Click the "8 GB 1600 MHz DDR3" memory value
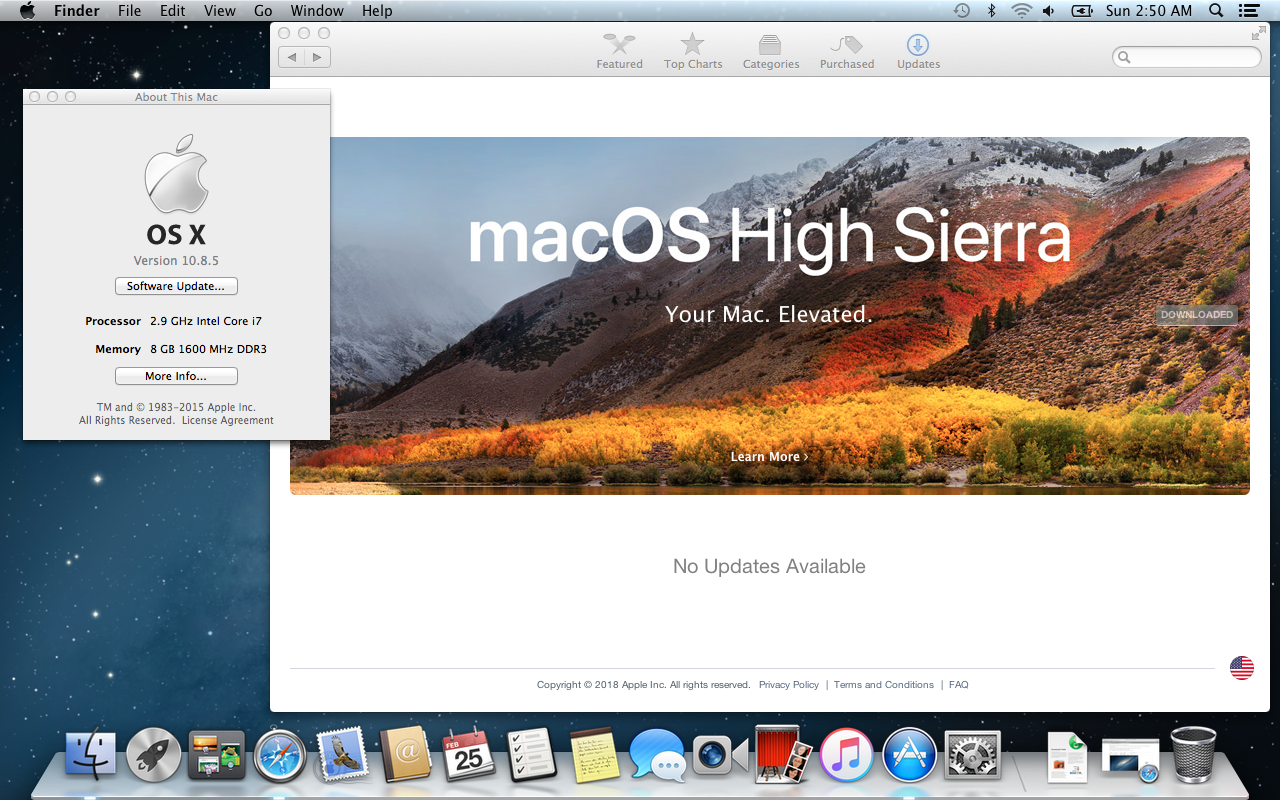 208,349
